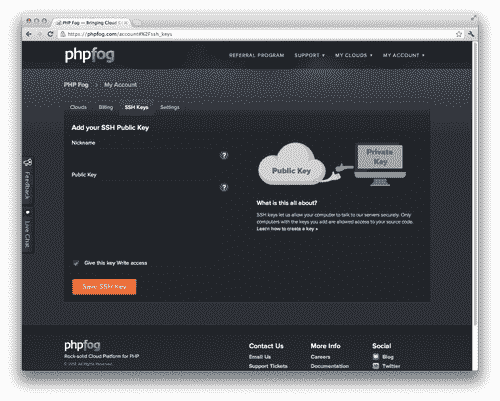Click My Account breadcrumb link
The image size is (500, 401).
point(120,85)
